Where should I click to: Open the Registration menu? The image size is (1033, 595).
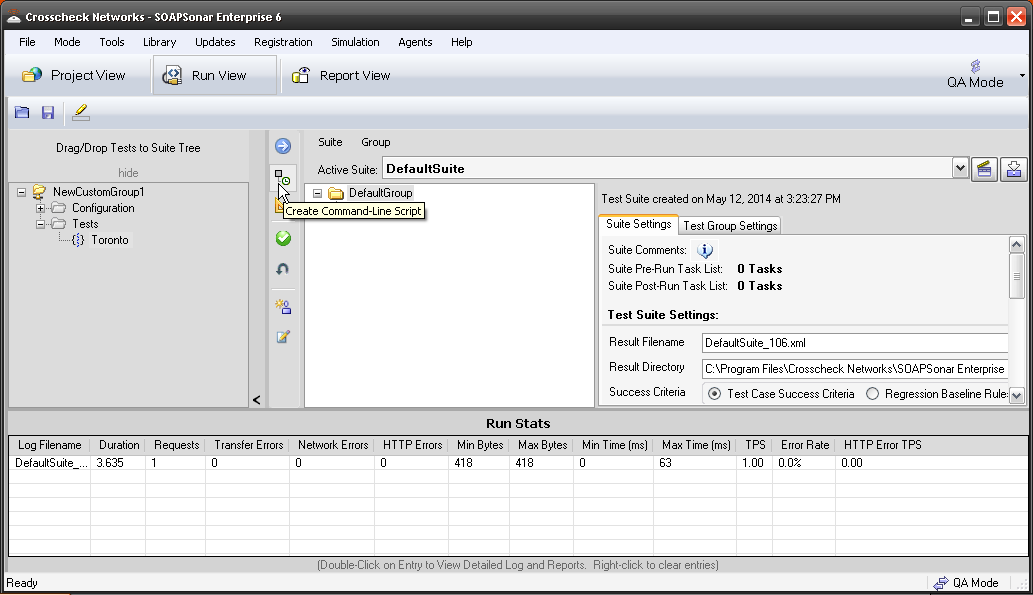(x=283, y=42)
